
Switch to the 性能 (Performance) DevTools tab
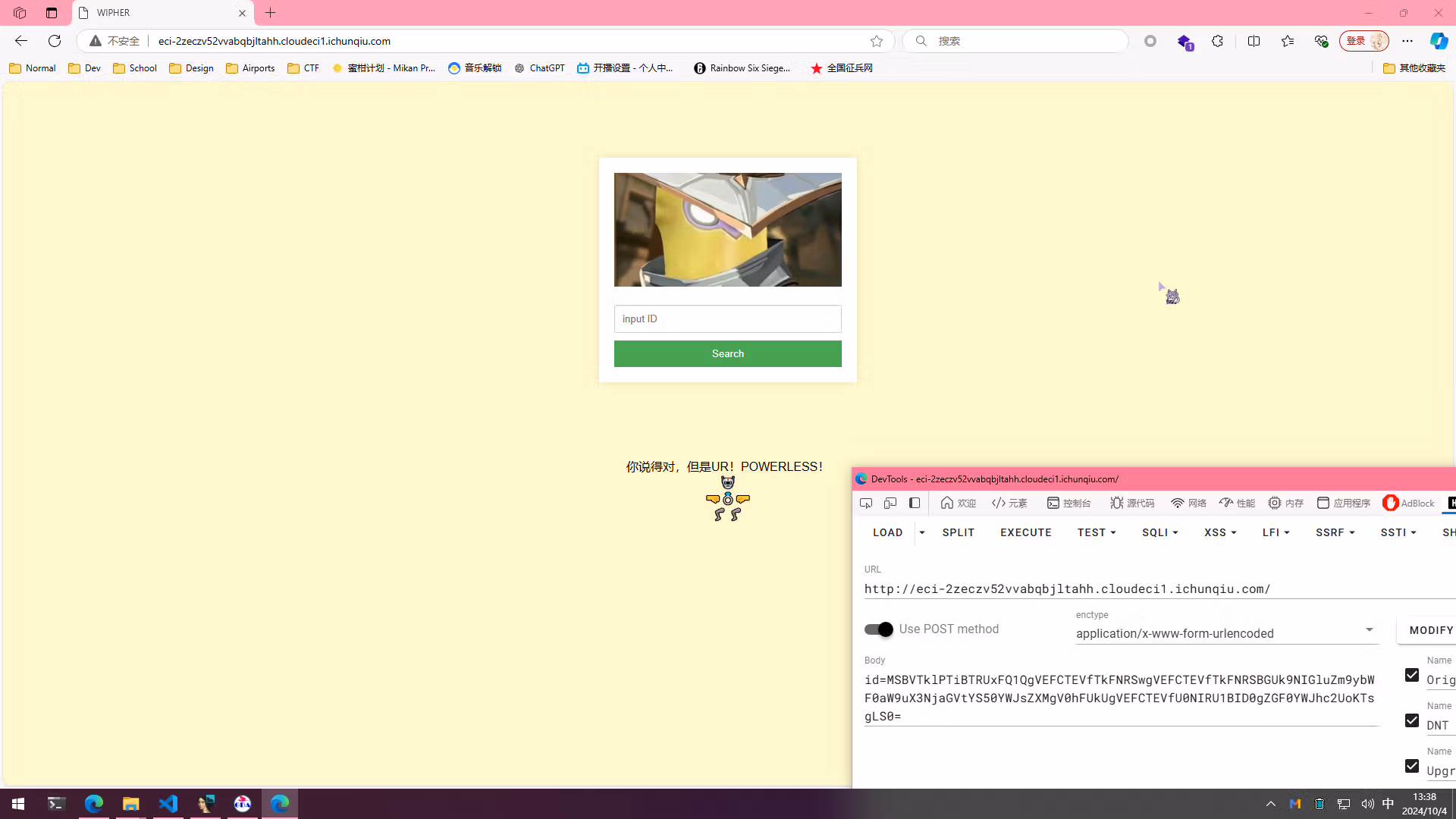coord(1237,503)
